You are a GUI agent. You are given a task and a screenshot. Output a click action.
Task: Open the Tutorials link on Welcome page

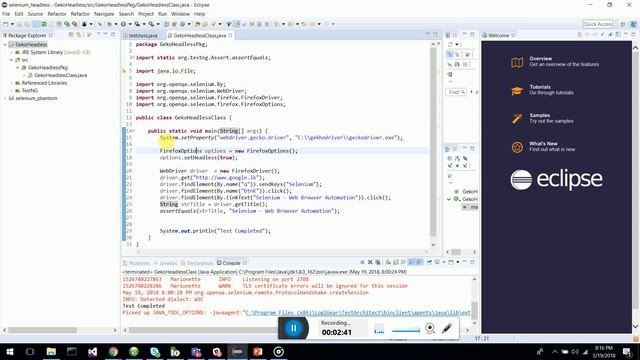(540, 87)
